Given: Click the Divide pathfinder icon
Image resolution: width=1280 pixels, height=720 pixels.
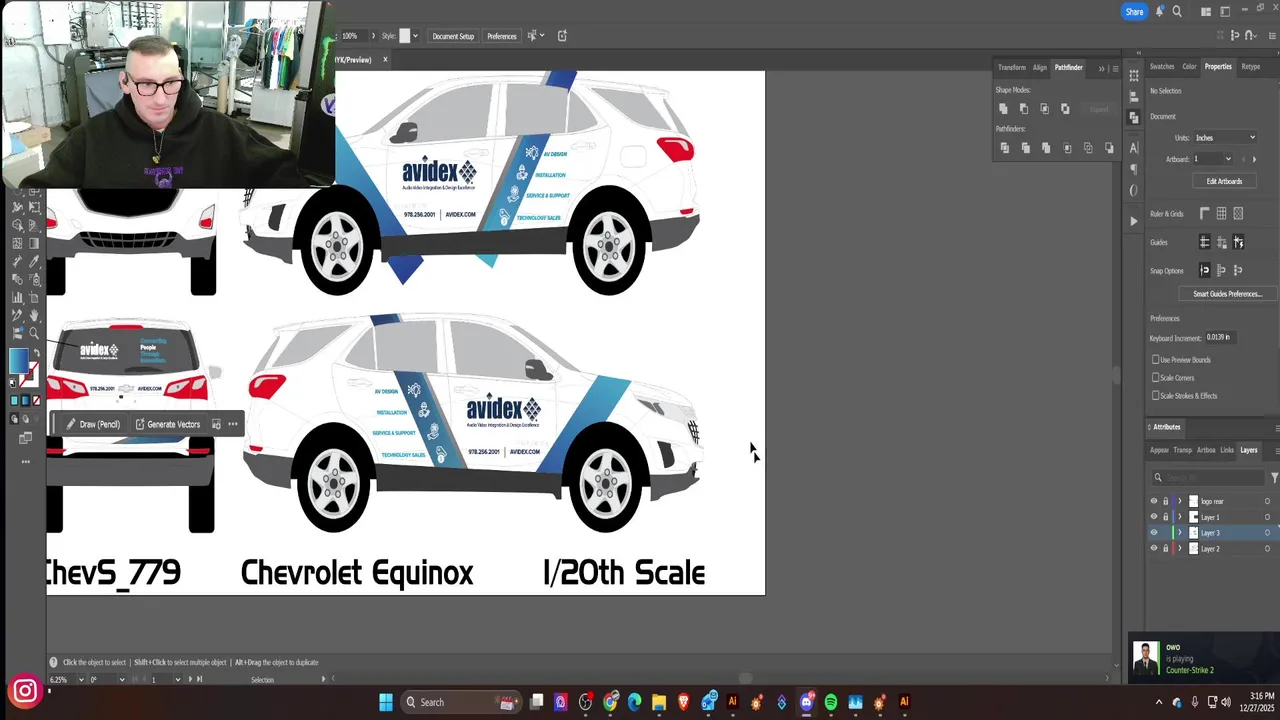Looking at the screenshot, I should 1005,148.
